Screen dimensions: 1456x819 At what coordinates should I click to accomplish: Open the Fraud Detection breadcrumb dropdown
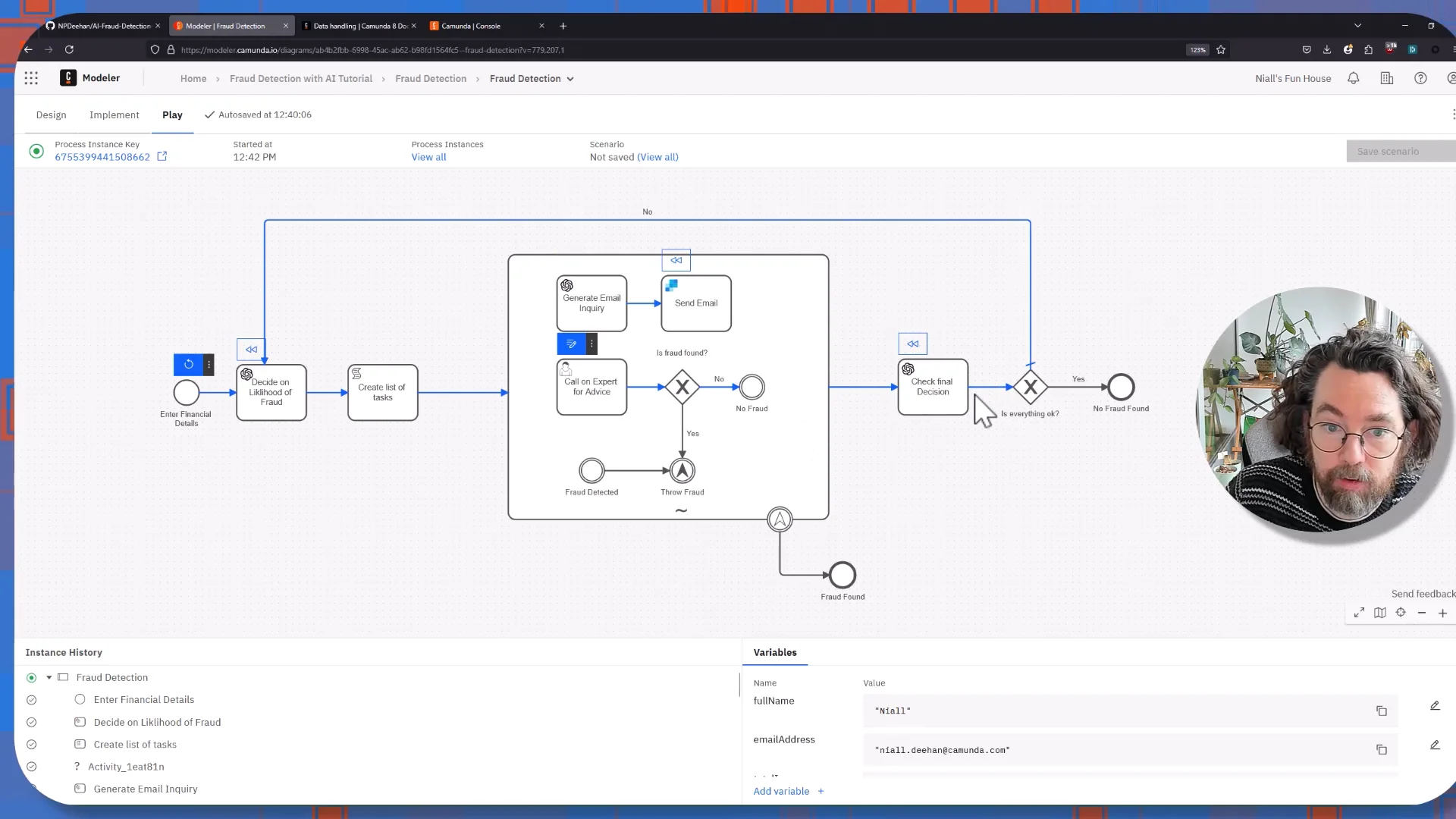pyautogui.click(x=570, y=78)
